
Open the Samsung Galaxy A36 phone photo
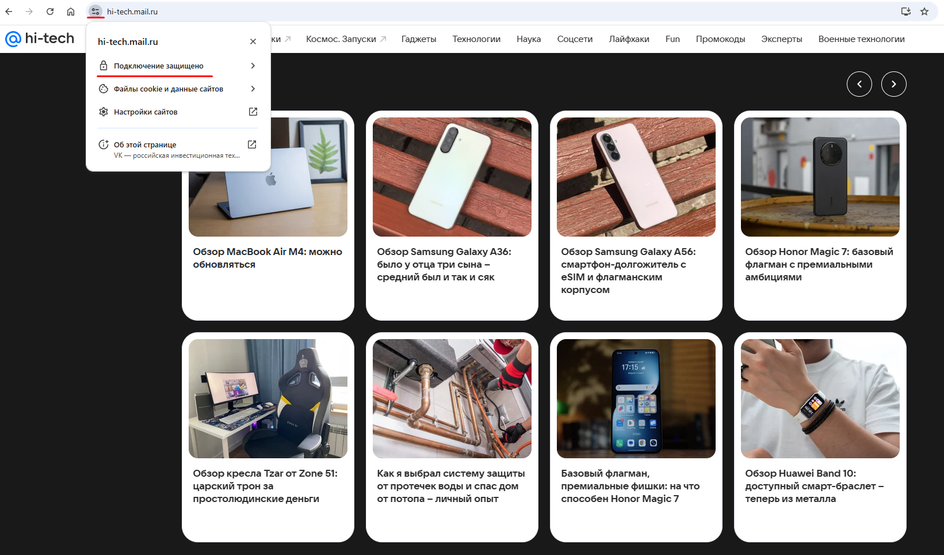[452, 177]
